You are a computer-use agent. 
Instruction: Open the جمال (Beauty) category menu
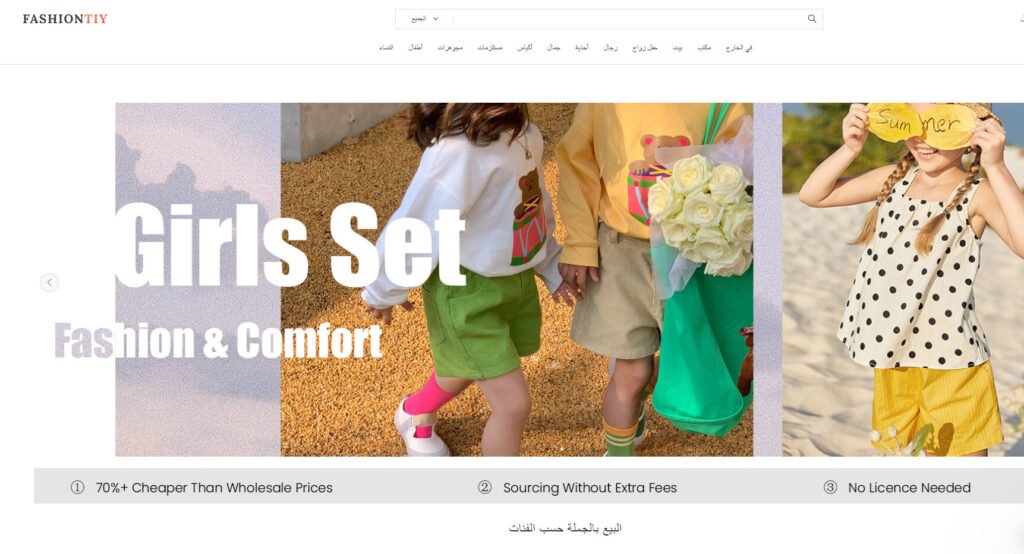point(554,48)
